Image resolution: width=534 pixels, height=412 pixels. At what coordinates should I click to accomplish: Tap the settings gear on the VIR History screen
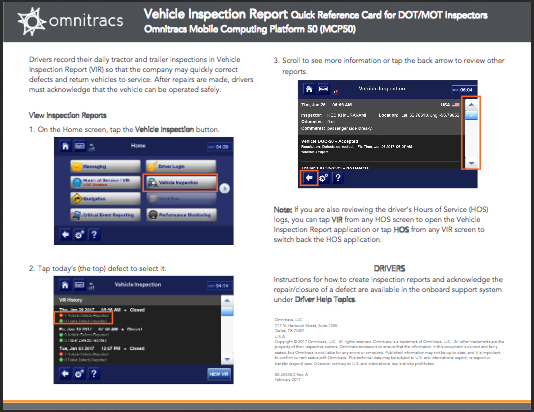tap(79, 374)
